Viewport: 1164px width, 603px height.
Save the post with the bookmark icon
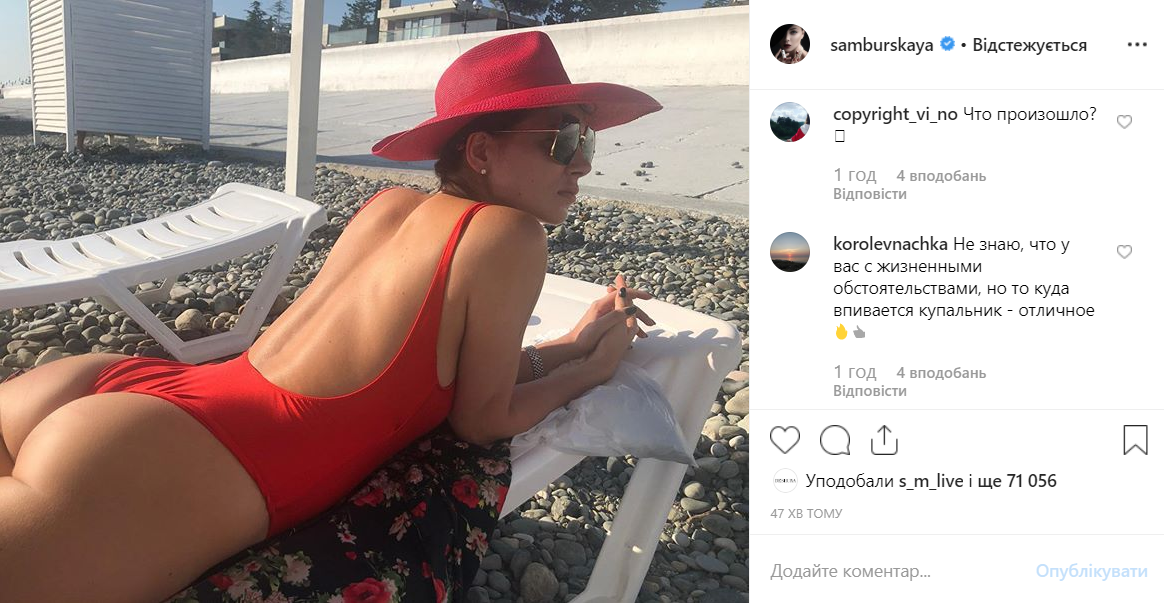tap(1135, 440)
